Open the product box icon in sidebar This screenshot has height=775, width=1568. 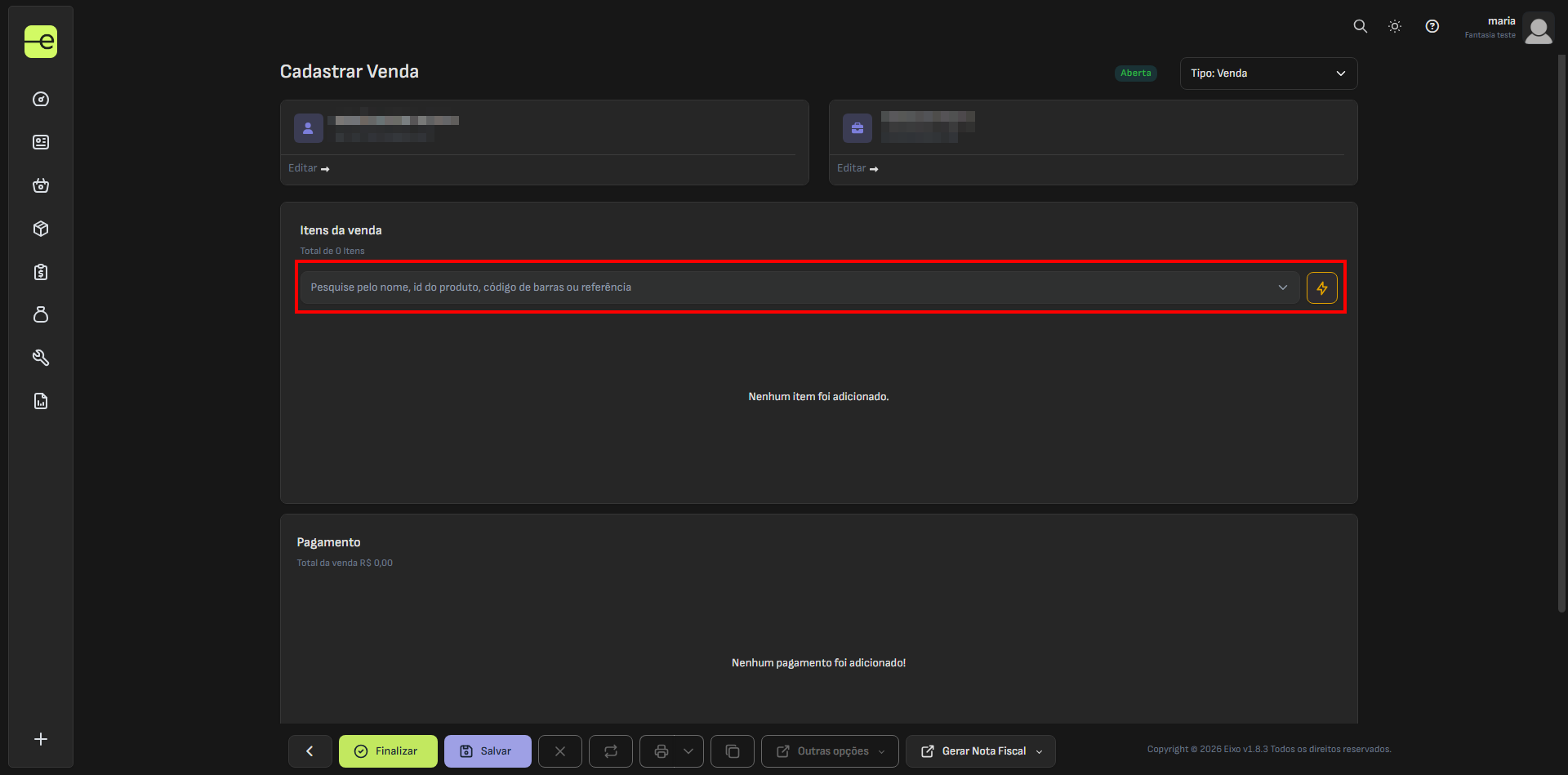[41, 229]
